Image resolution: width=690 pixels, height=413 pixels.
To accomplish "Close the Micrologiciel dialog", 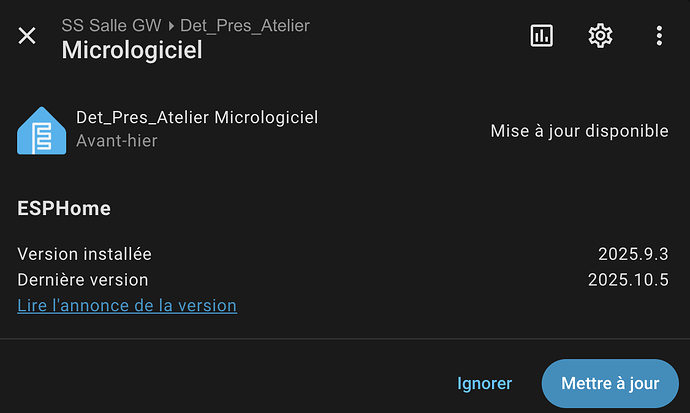I will pos(27,36).
